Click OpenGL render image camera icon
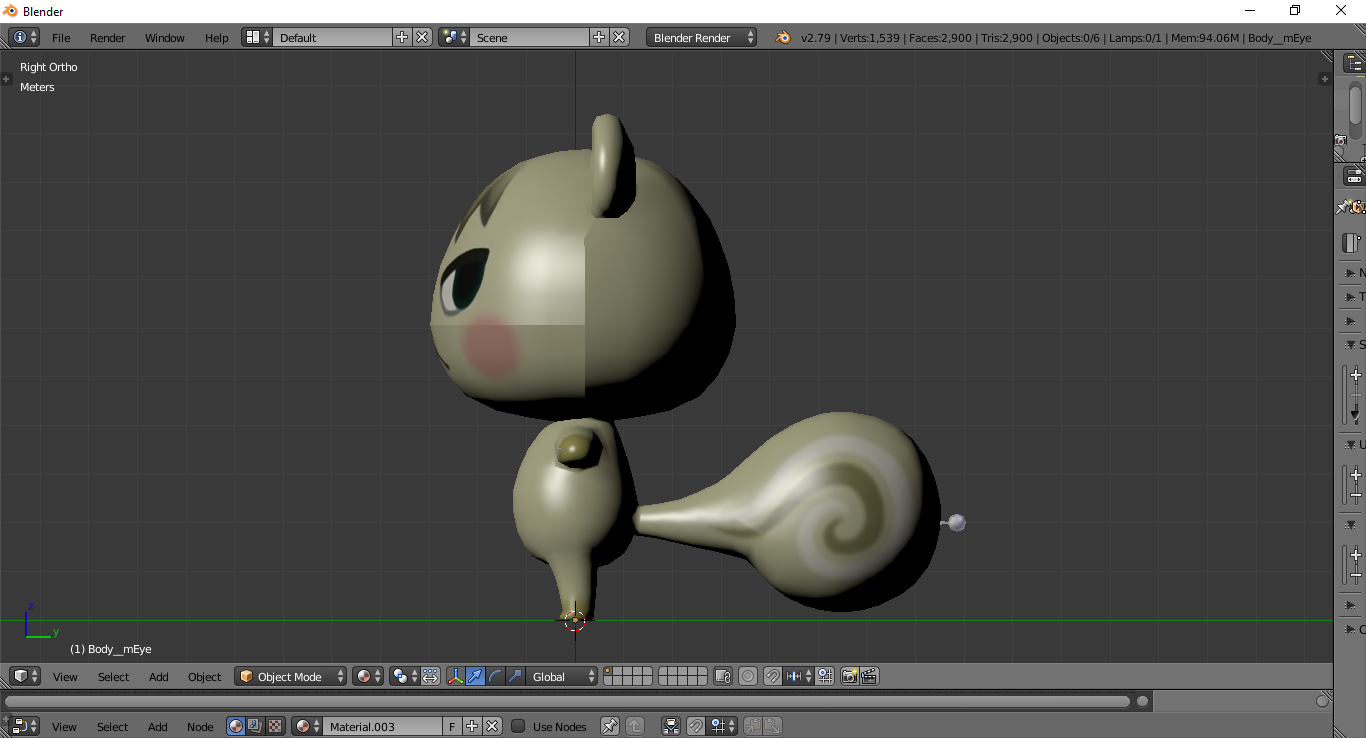Image resolution: width=1366 pixels, height=738 pixels. click(850, 677)
